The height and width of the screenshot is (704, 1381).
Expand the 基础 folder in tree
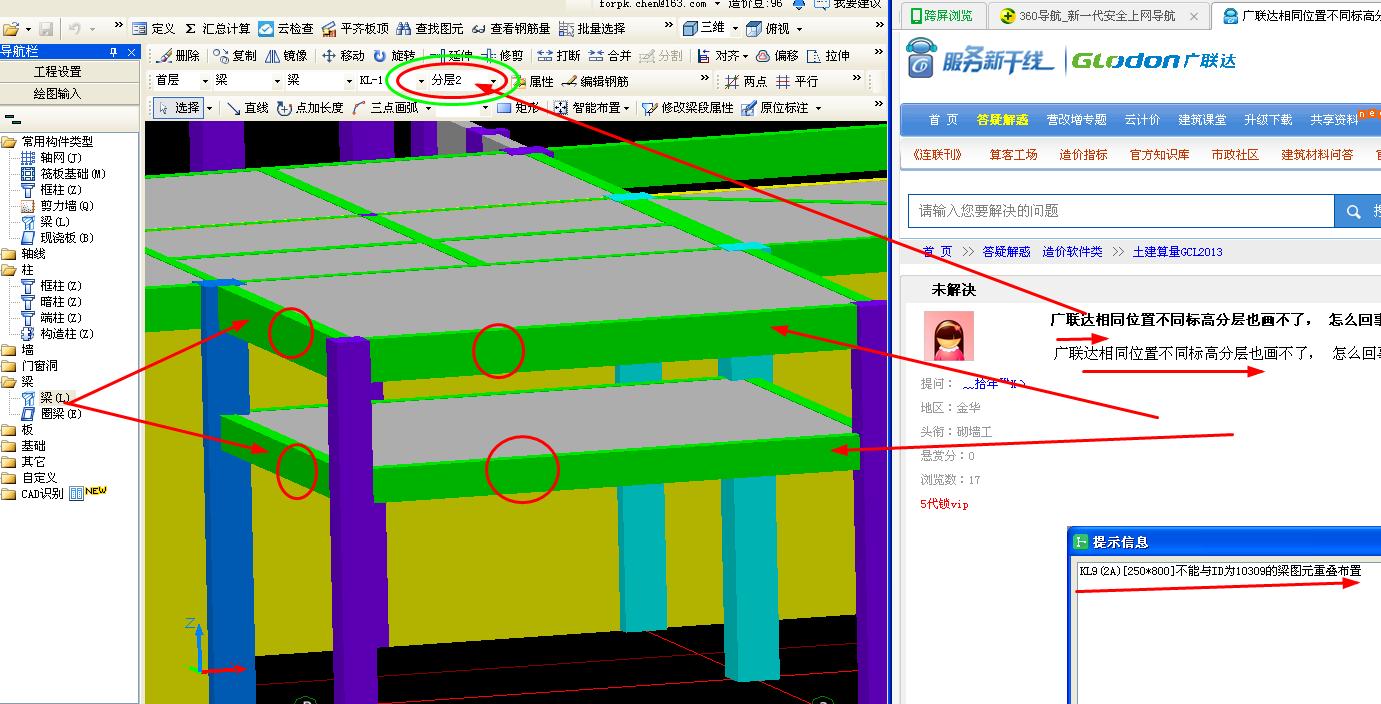(x=9, y=446)
